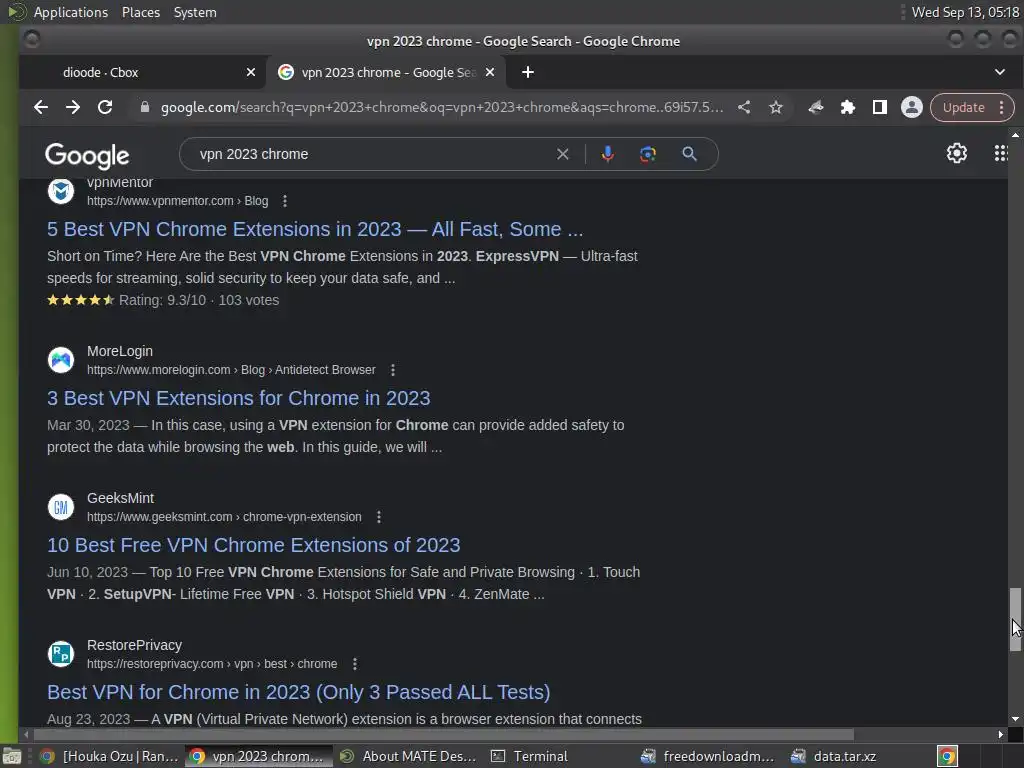Click the date and time in top panel

[965, 12]
